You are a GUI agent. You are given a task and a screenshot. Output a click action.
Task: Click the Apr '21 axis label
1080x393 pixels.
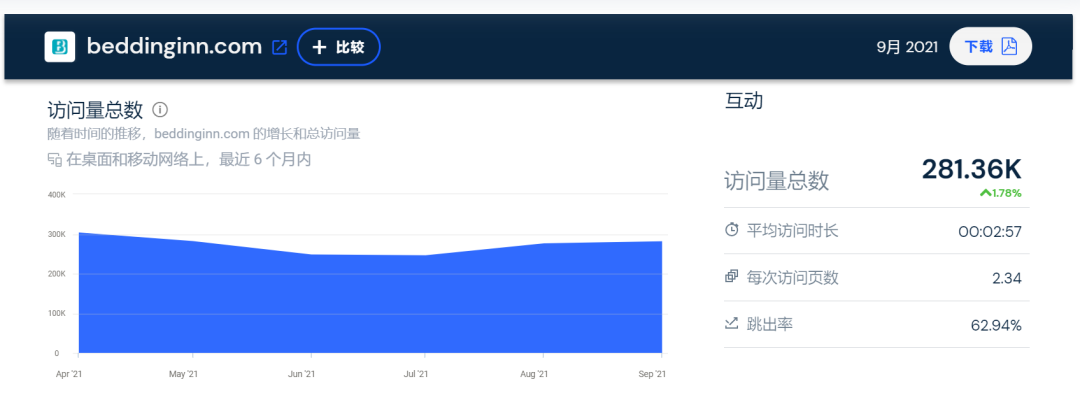point(69,374)
